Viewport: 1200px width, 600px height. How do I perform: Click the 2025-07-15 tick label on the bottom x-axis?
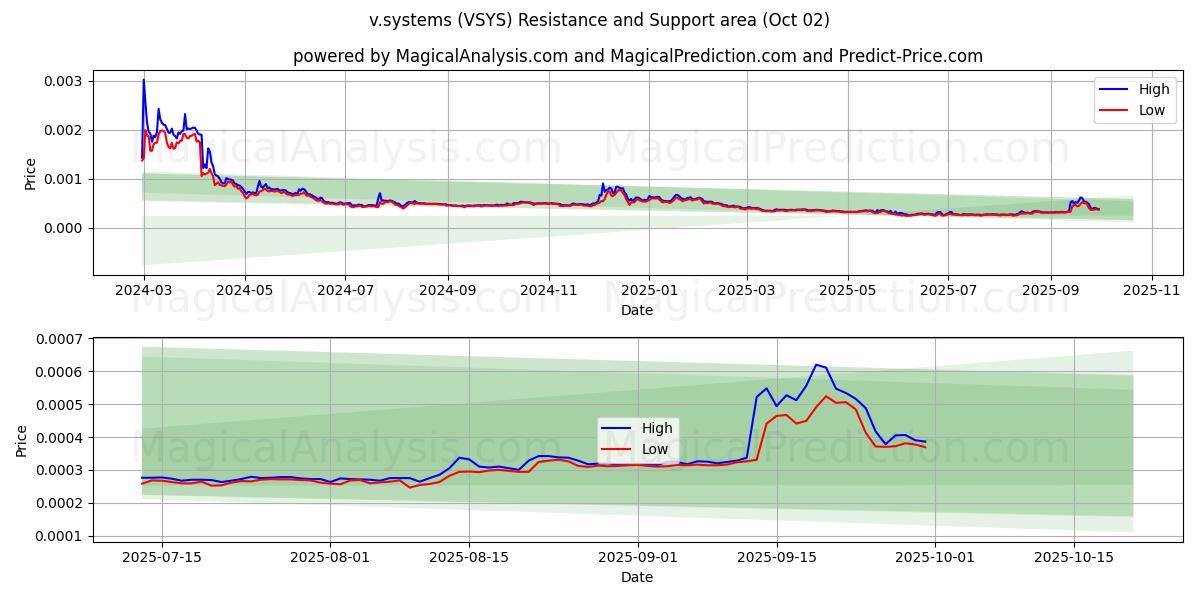[163, 557]
